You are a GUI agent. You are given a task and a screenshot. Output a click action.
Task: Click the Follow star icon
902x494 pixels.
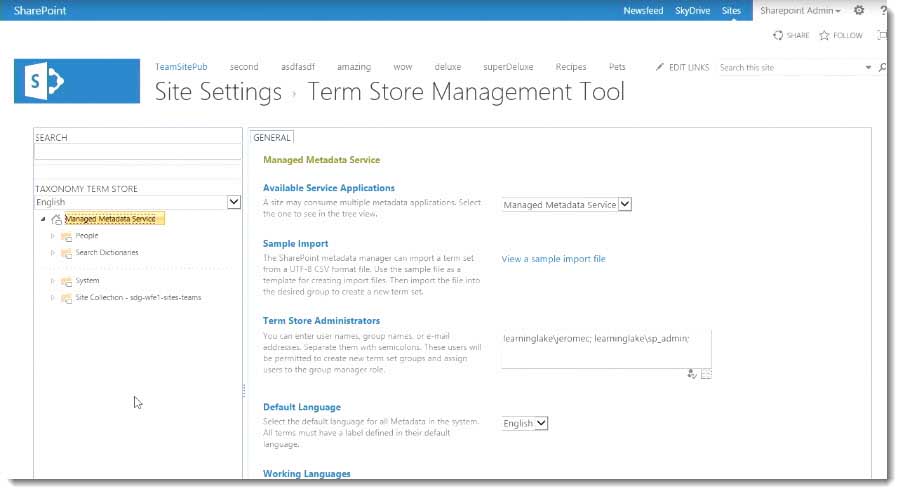tap(824, 35)
